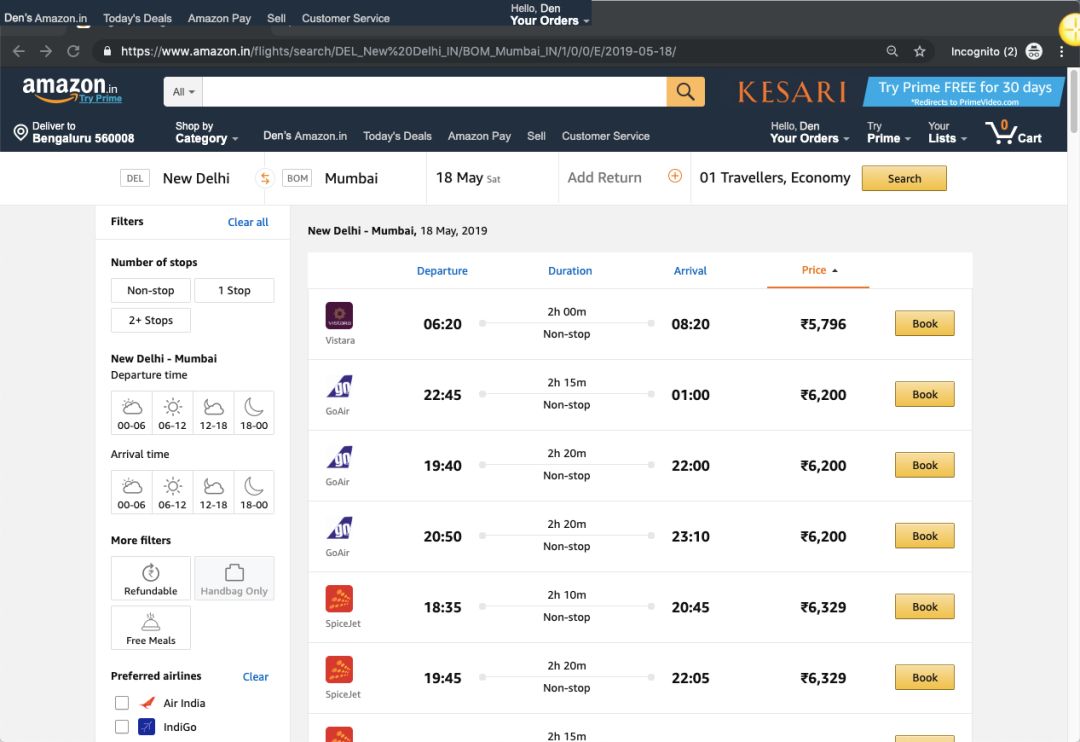Click the browser back arrow

click(x=19, y=51)
